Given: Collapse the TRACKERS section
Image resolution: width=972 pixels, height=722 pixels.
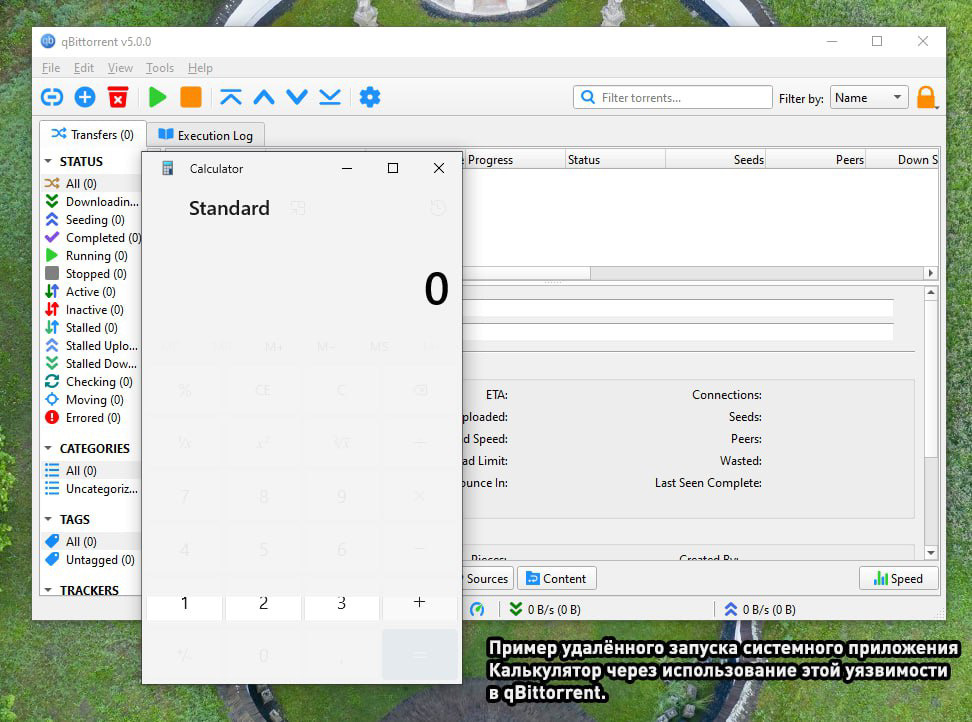Looking at the screenshot, I should [48, 590].
